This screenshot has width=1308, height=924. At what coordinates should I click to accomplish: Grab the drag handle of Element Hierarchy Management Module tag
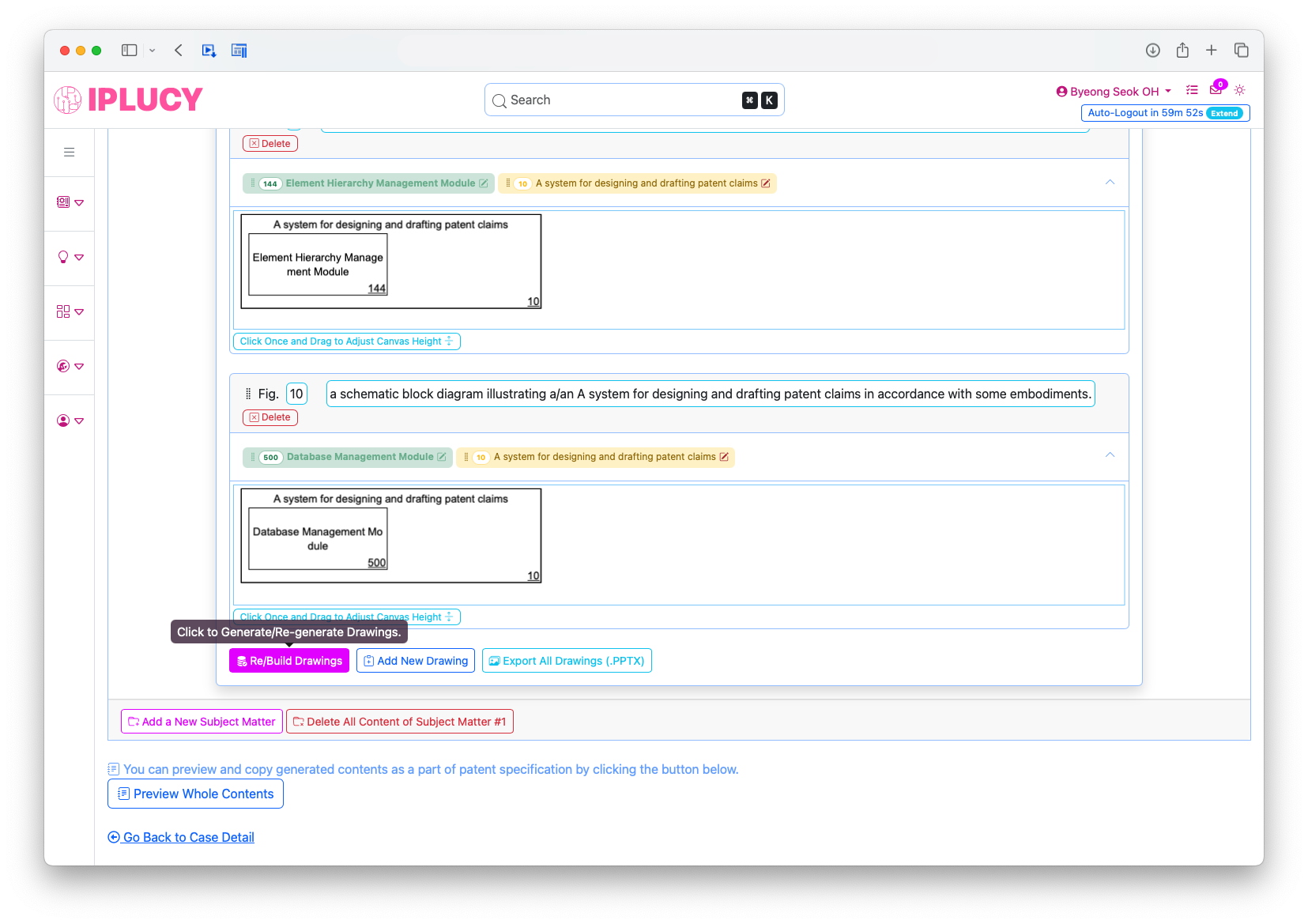point(253,183)
